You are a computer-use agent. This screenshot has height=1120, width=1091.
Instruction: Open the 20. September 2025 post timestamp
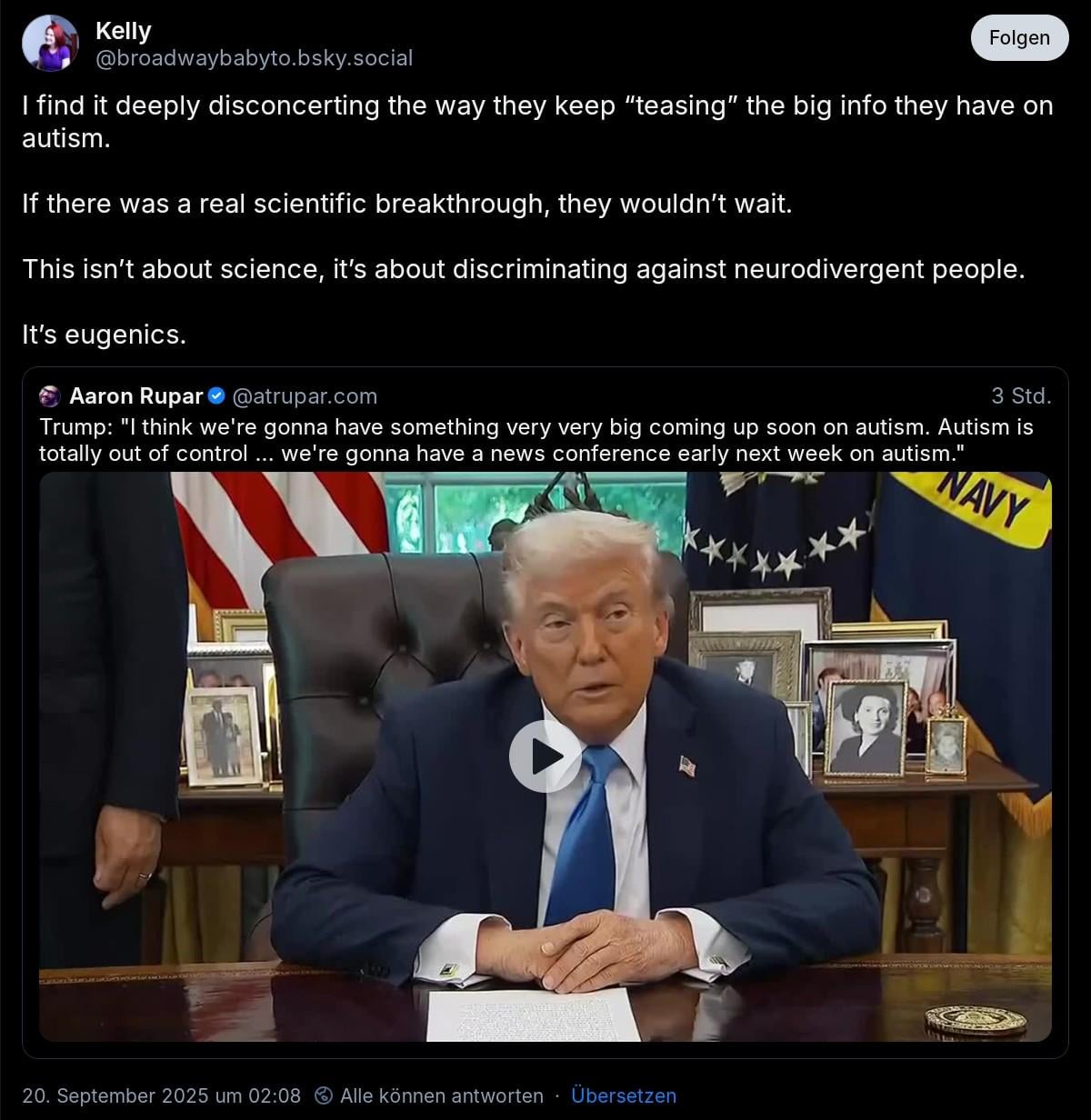click(161, 1095)
